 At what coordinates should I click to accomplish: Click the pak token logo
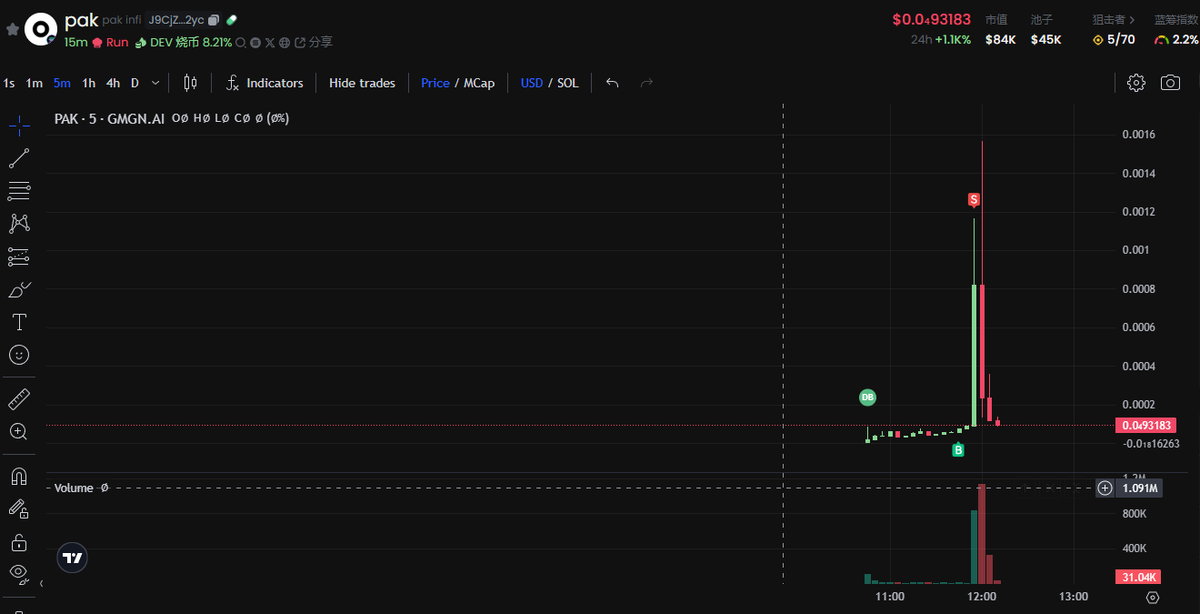[40, 30]
